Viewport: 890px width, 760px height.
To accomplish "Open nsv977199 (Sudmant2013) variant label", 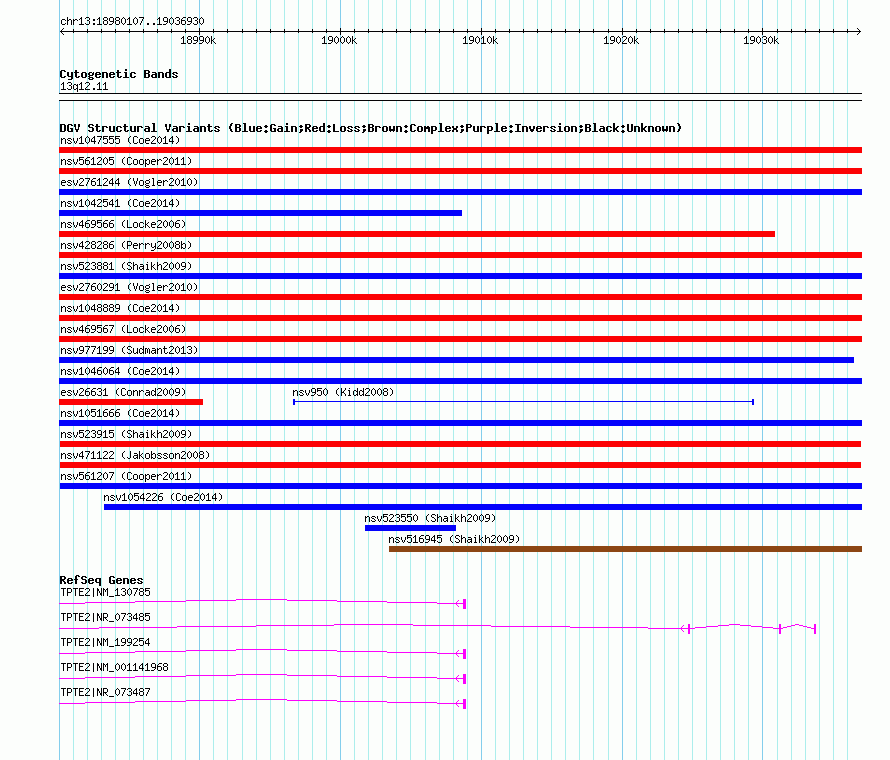I will pos(129,350).
